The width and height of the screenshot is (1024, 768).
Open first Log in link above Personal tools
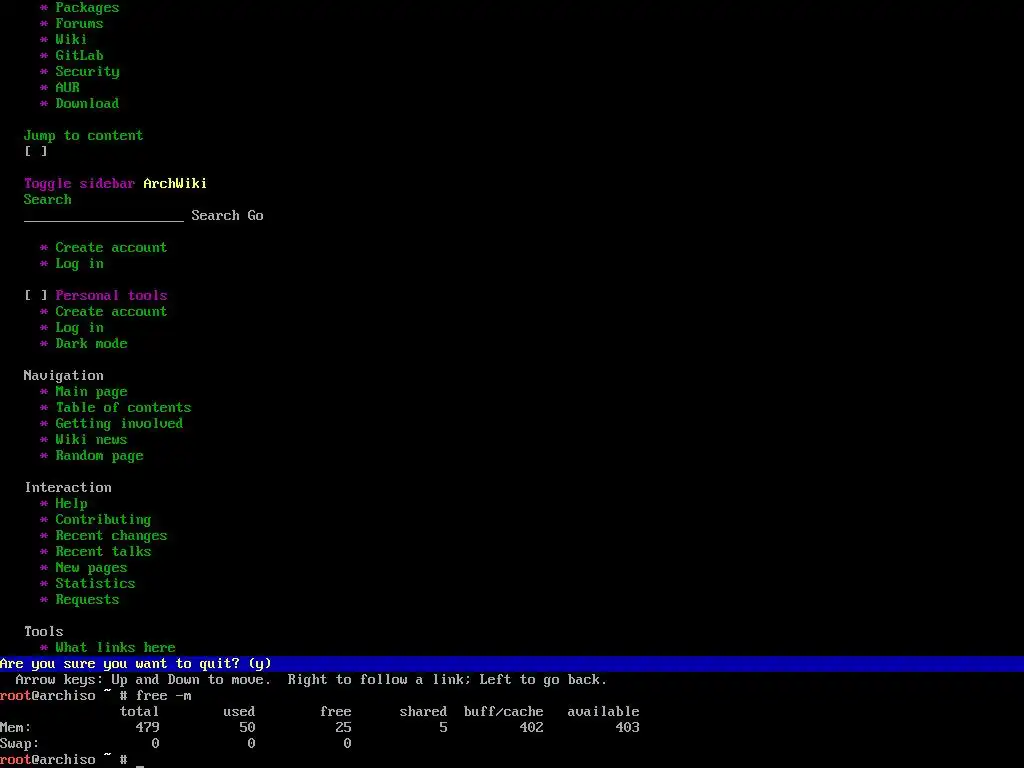pyautogui.click(x=79, y=264)
